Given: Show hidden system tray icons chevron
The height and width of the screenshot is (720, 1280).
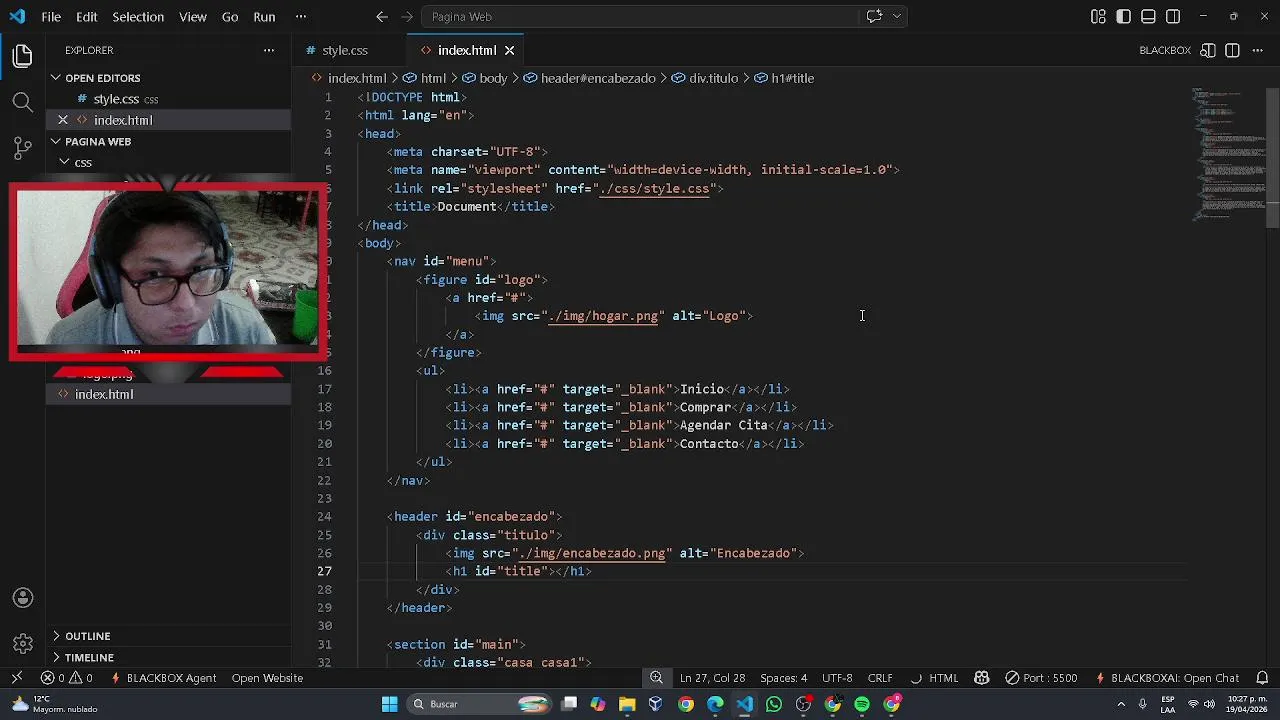Looking at the screenshot, I should pyautogui.click(x=1121, y=704).
